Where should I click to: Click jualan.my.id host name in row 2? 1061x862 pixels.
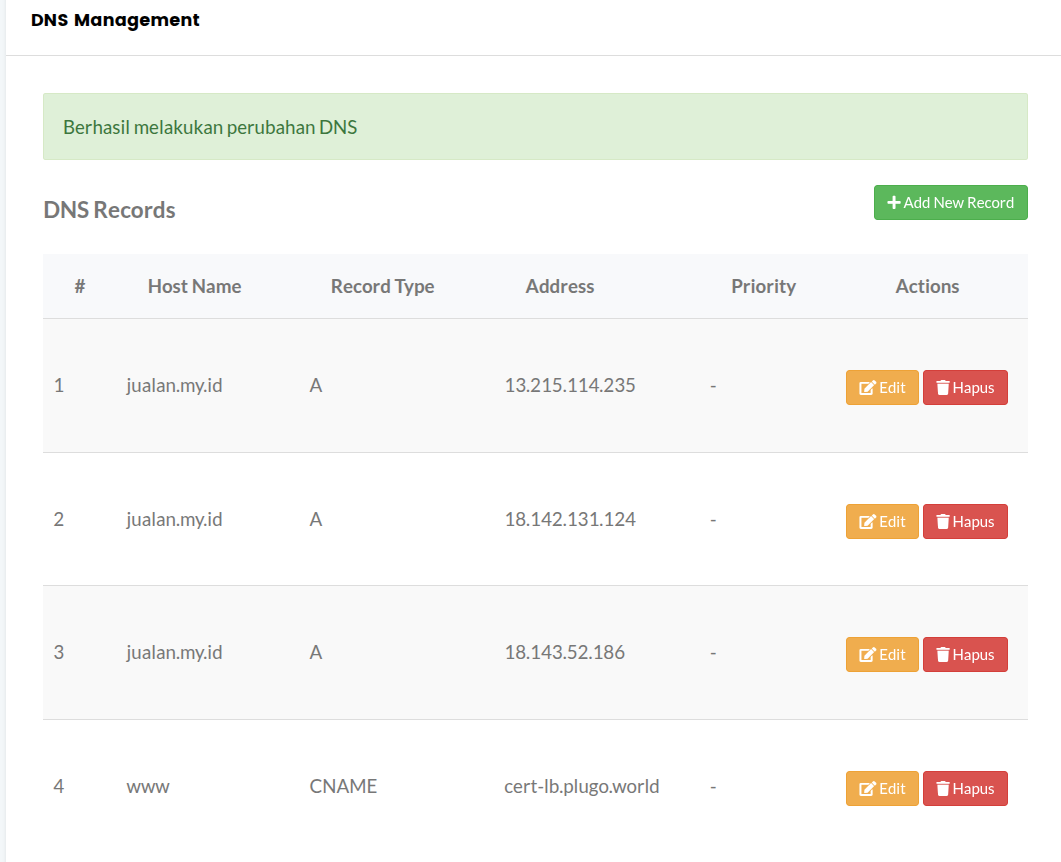(x=174, y=520)
